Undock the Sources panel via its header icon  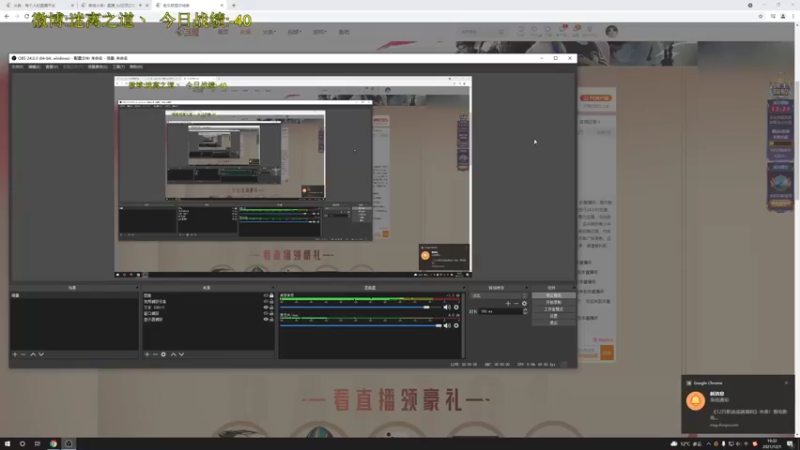click(x=272, y=288)
